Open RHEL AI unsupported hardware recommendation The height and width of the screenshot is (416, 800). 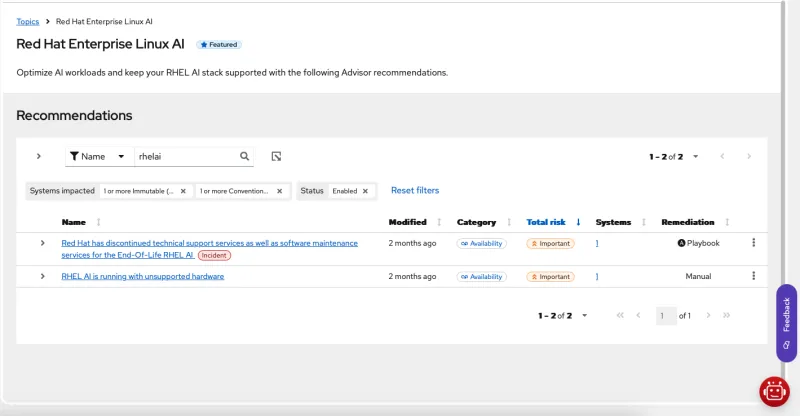coord(143,276)
